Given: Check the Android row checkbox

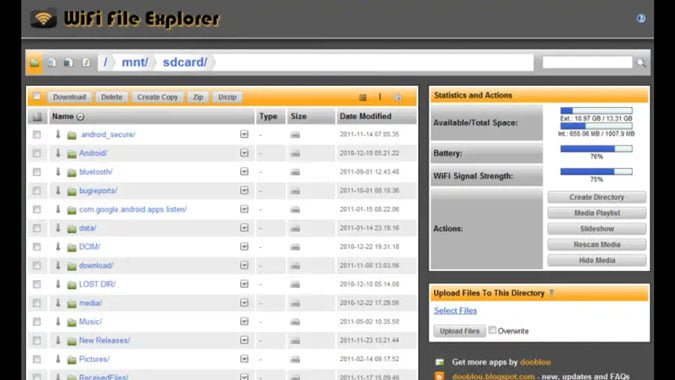Looking at the screenshot, I should point(37,153).
